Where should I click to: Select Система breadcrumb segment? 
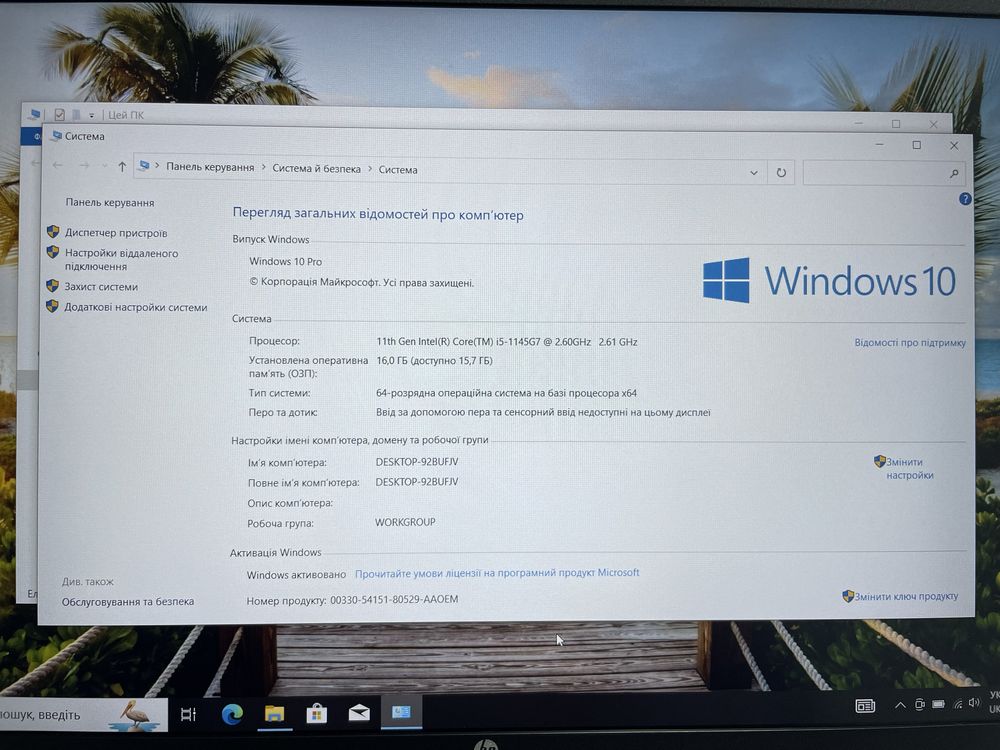click(398, 170)
